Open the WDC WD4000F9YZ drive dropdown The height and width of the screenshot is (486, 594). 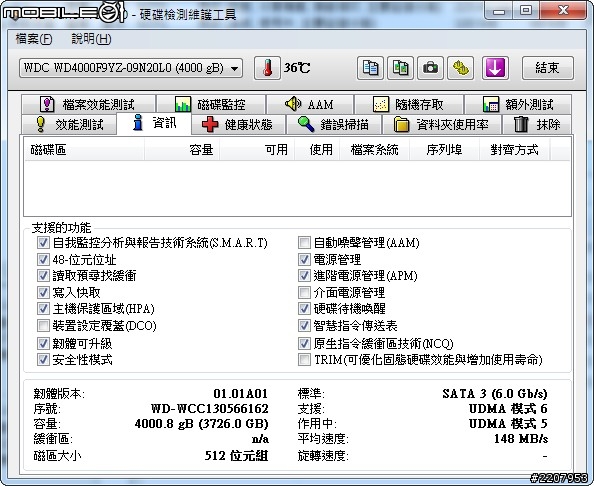coord(131,68)
